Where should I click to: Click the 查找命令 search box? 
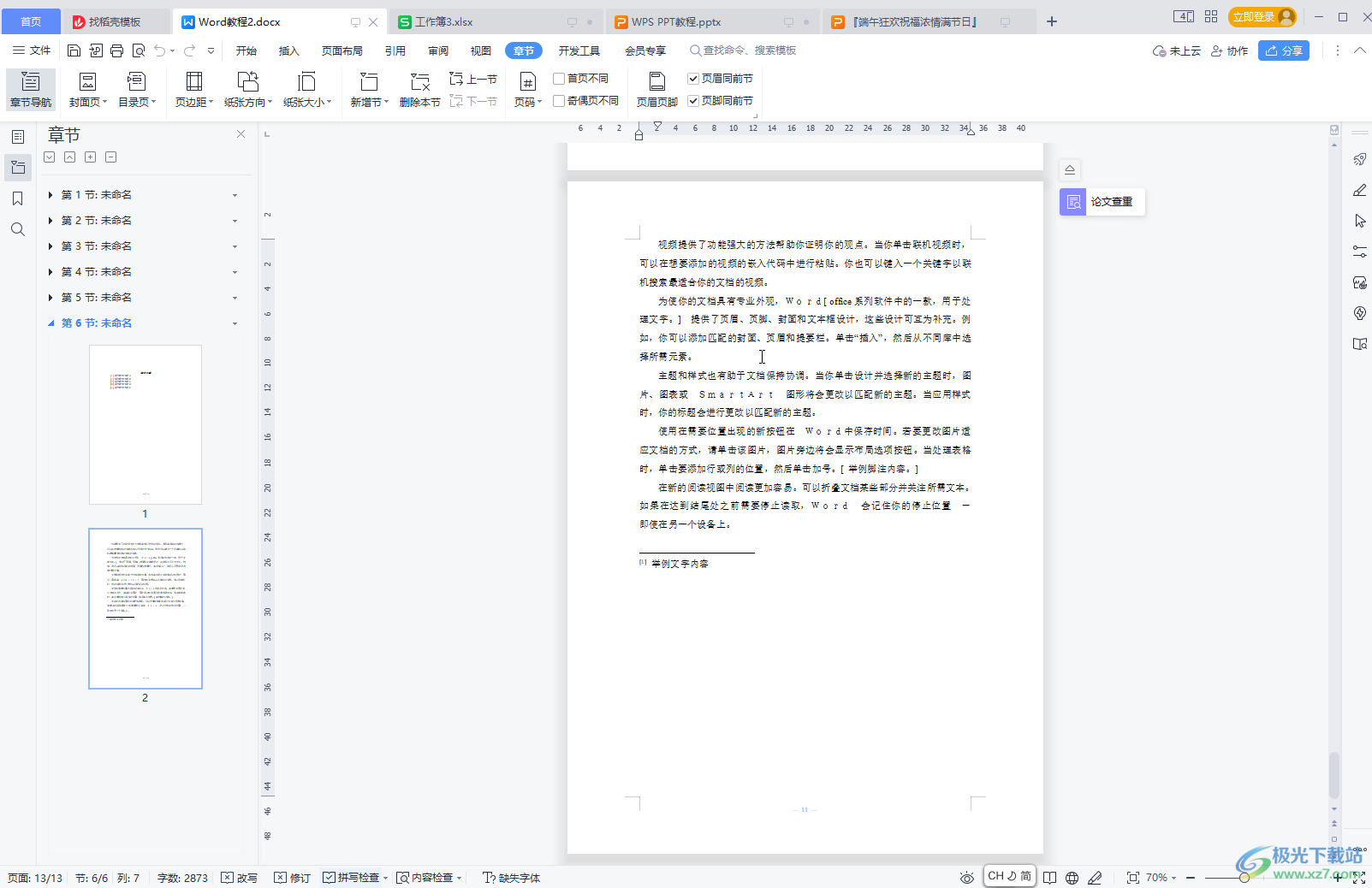(743, 50)
